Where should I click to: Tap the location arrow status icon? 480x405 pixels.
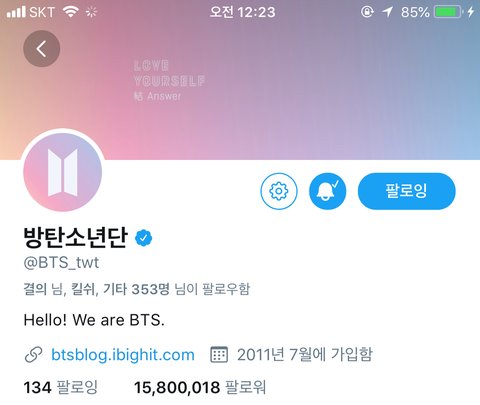[387, 12]
